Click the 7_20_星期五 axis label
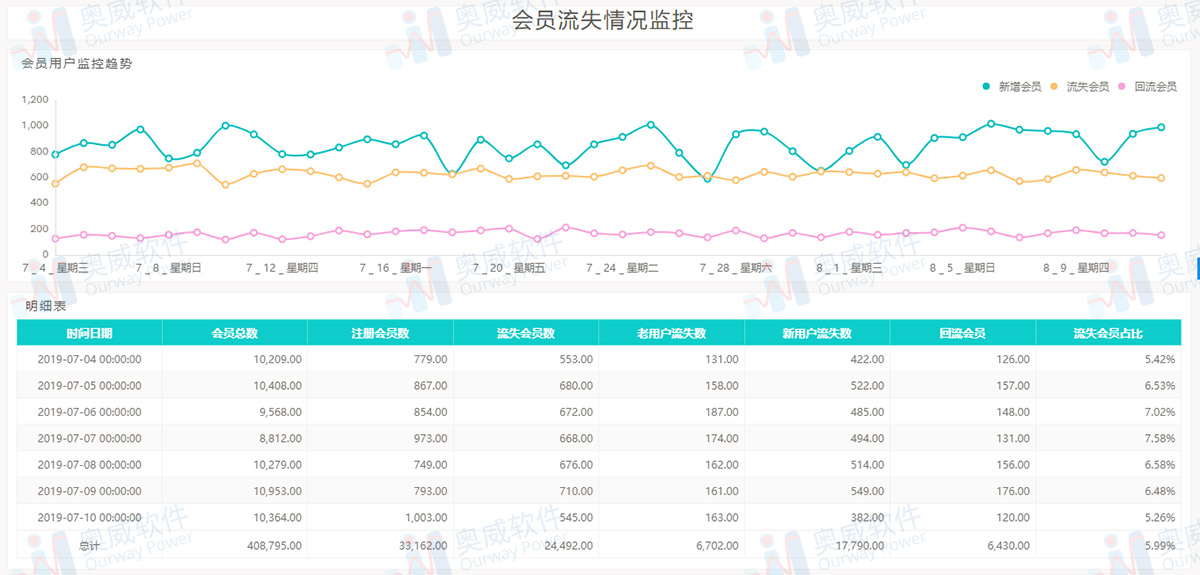Screen dimensions: 1200x575 [x=509, y=268]
